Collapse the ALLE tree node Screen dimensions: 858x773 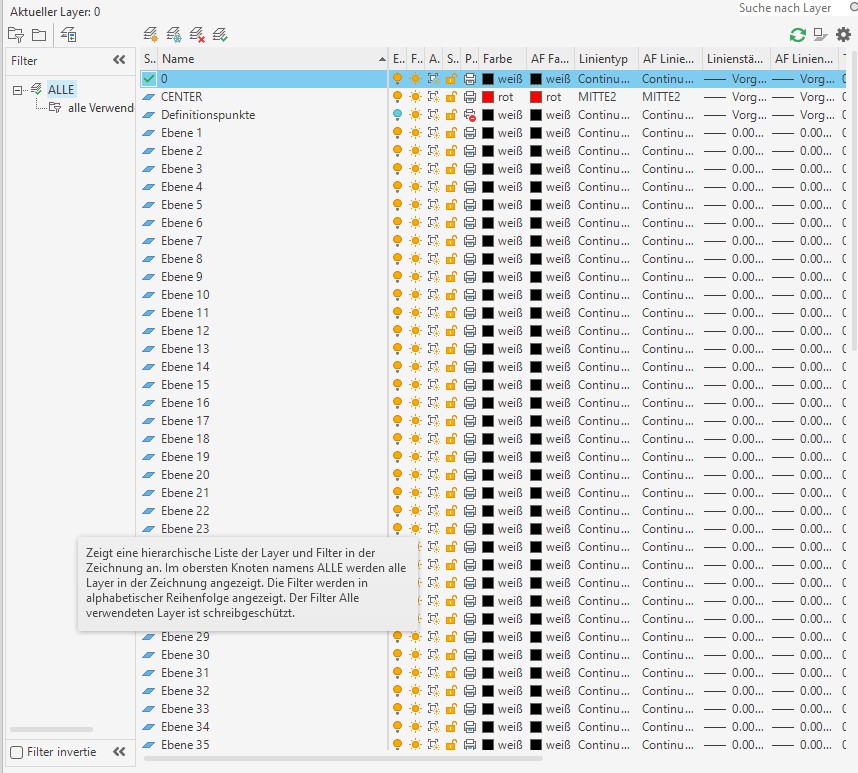(x=18, y=90)
